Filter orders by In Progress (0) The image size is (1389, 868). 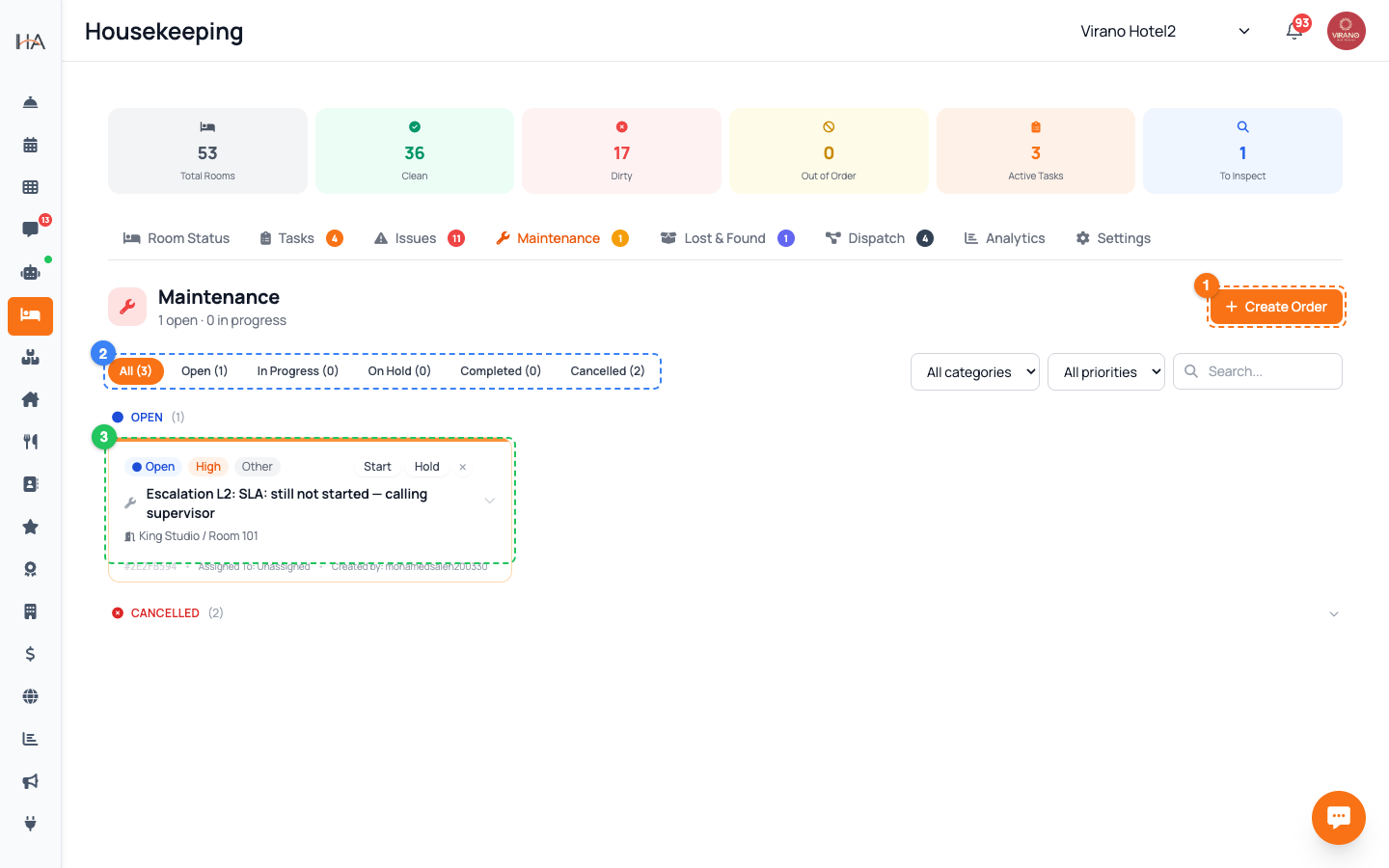298,371
